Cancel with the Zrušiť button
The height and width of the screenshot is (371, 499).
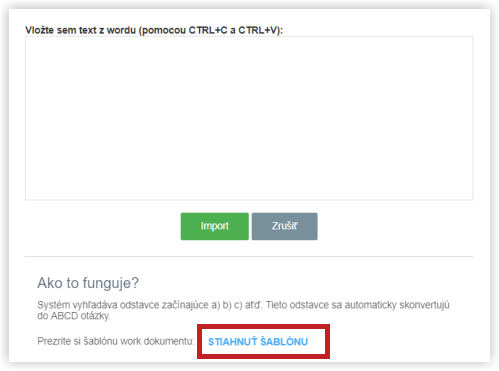click(x=284, y=226)
